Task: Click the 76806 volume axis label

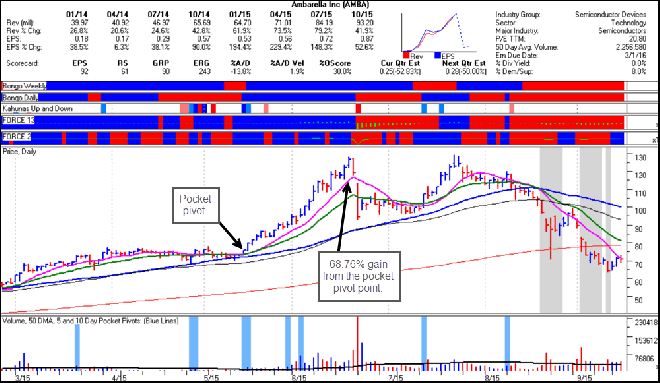Action: (x=645, y=358)
